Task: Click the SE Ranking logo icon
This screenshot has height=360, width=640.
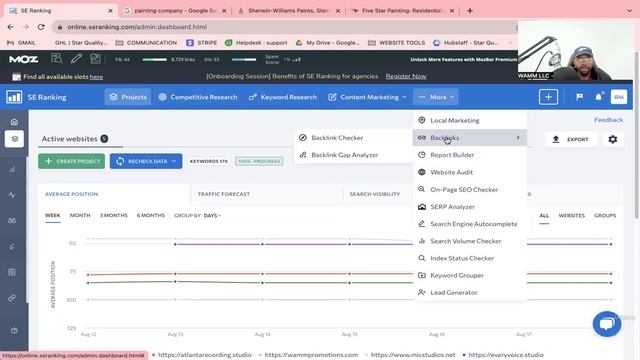Action: (x=14, y=97)
